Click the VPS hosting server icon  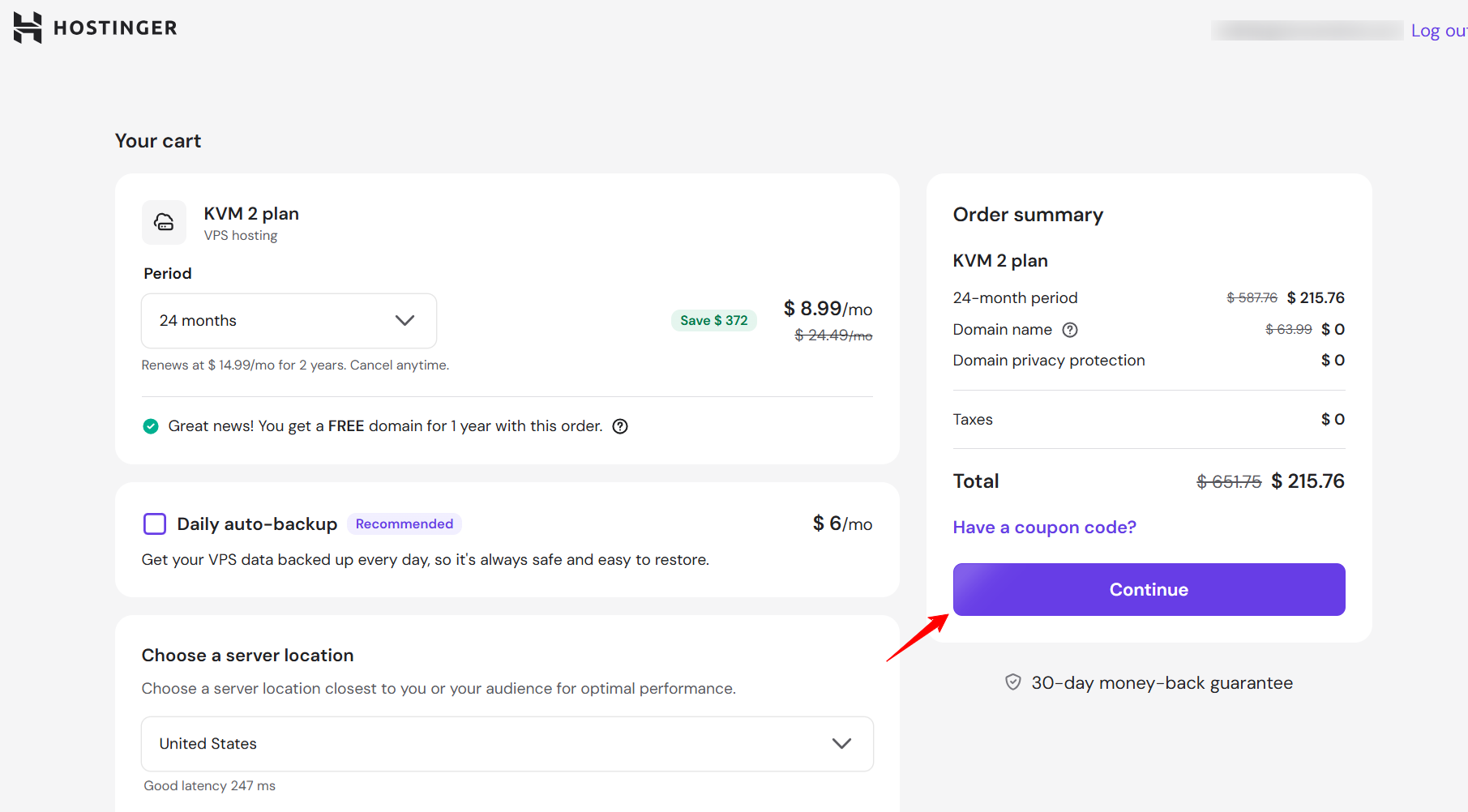click(x=164, y=222)
